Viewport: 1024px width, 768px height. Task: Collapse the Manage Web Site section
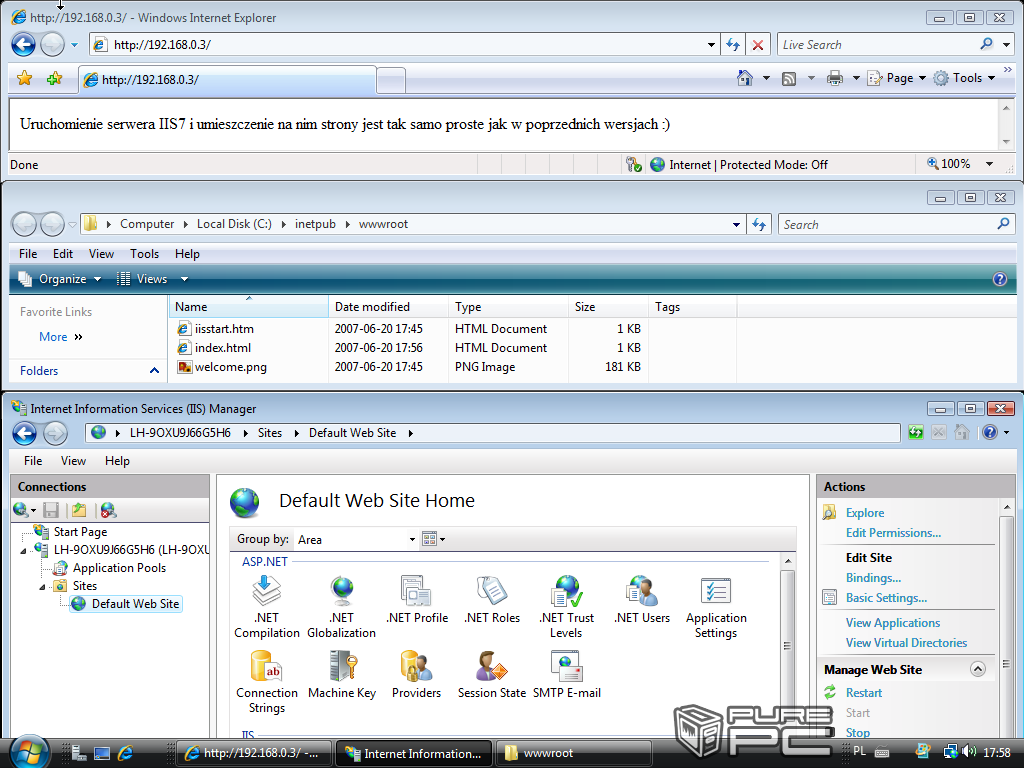(978, 669)
